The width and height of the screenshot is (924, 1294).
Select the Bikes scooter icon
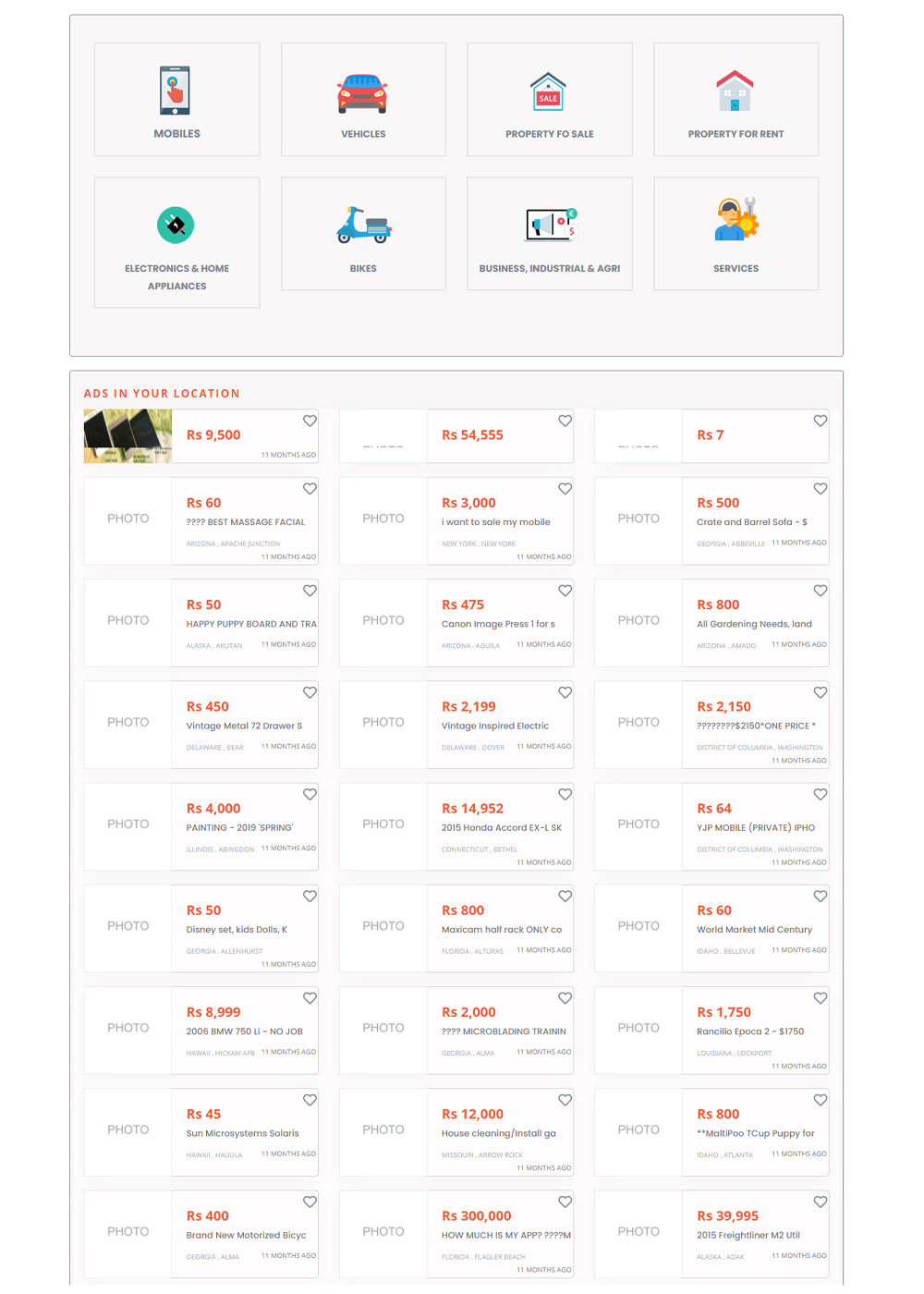point(363,226)
